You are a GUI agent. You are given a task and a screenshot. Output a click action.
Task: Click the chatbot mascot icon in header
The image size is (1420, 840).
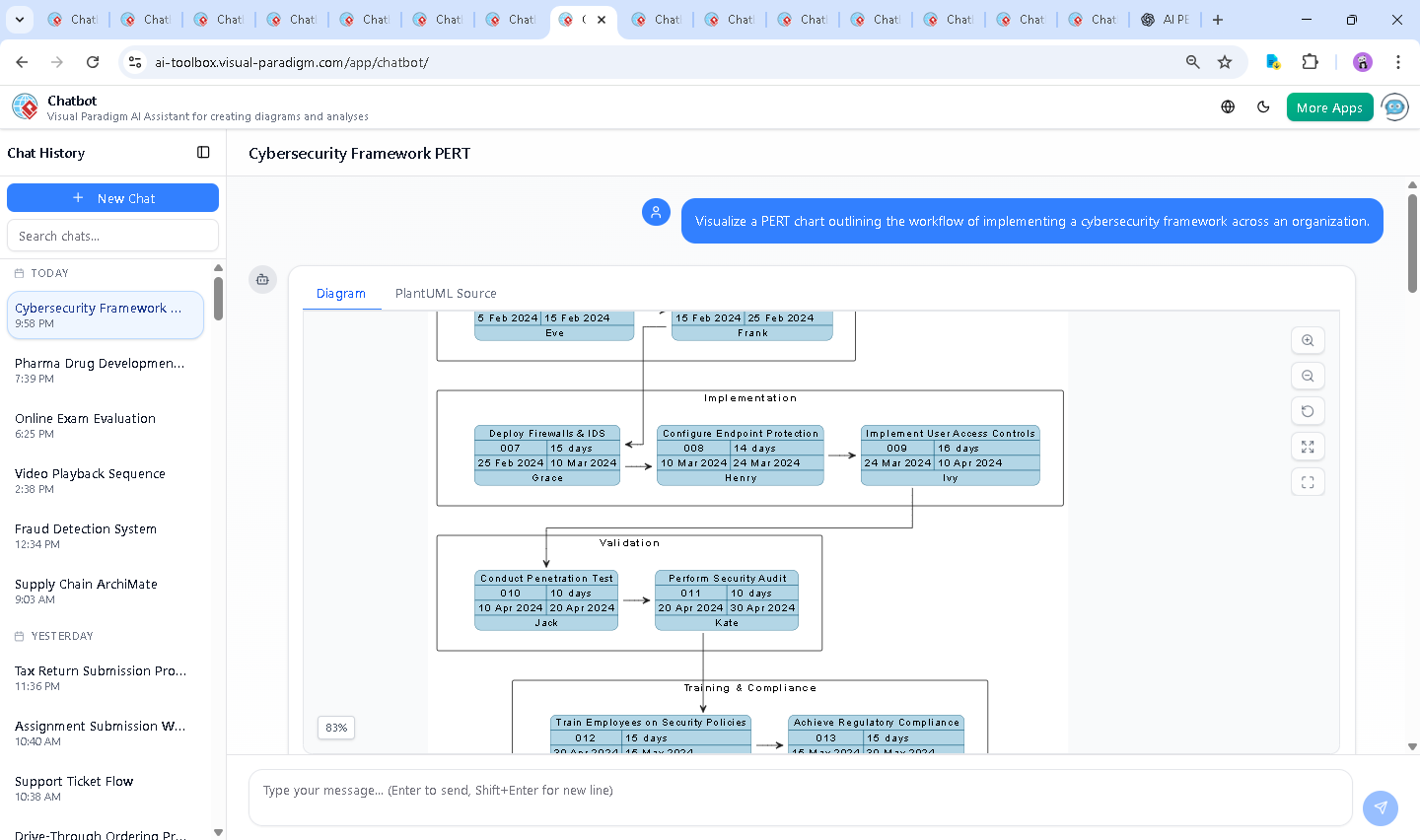1394,106
